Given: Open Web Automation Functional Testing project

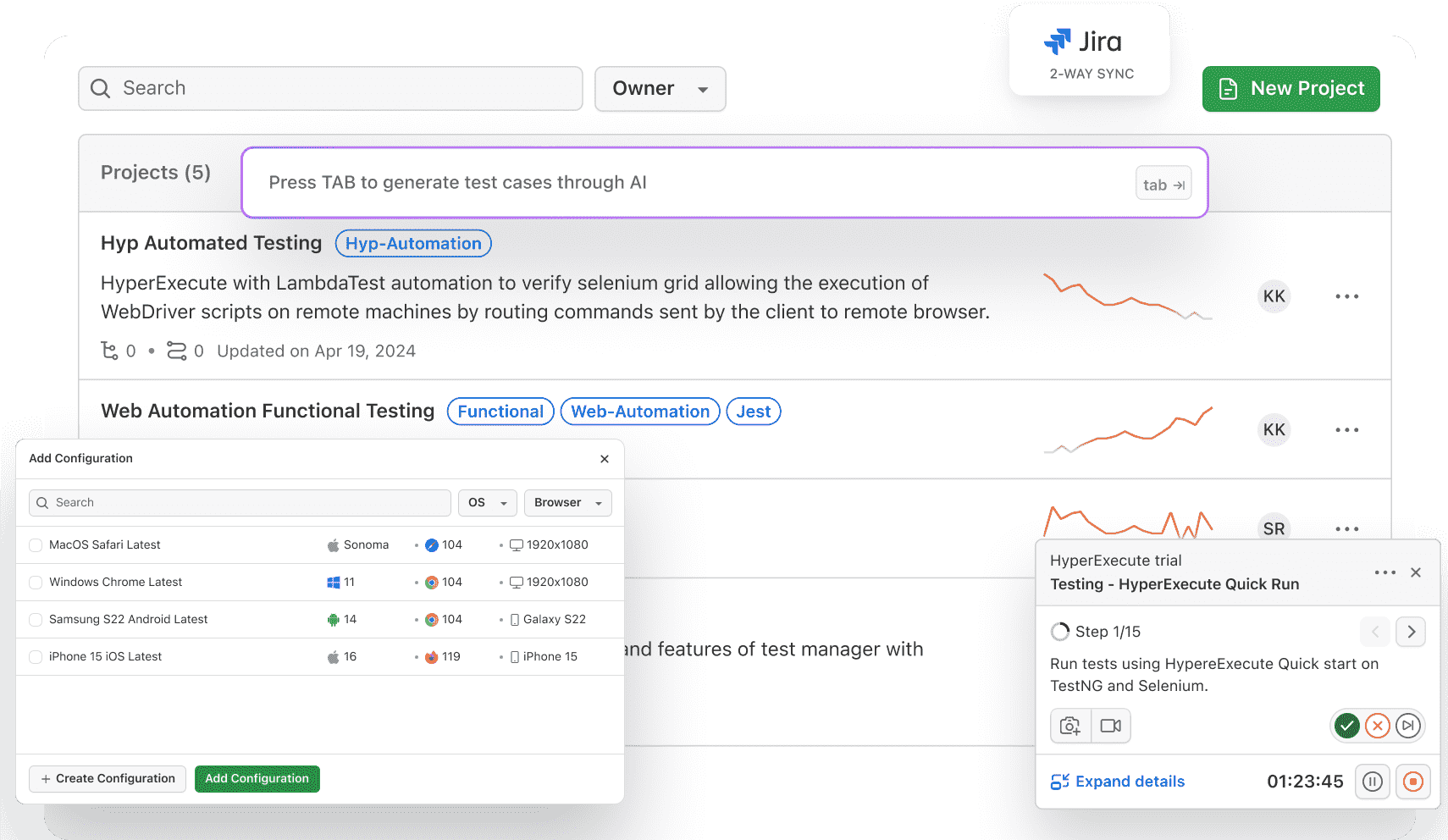Looking at the screenshot, I should pos(268,411).
